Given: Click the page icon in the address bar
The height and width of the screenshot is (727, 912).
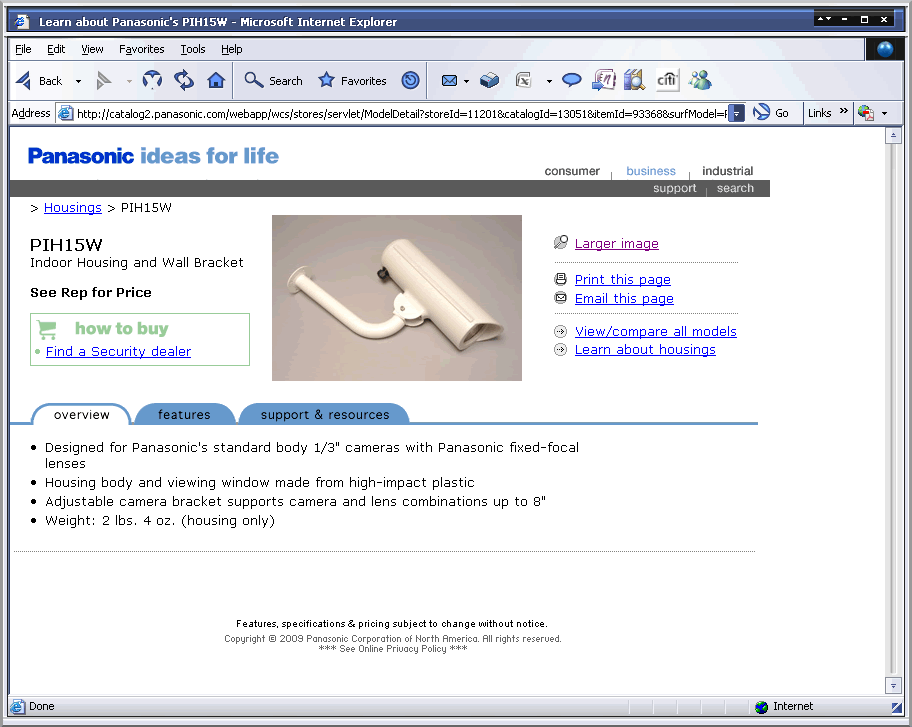Looking at the screenshot, I should [x=66, y=113].
